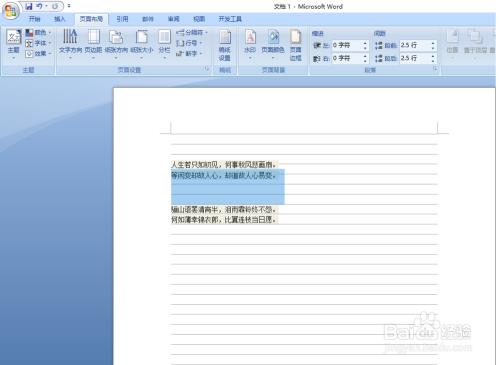Click the line starting 何如薄幸锦衣郎
This screenshot has height=365, width=500.
pos(224,220)
